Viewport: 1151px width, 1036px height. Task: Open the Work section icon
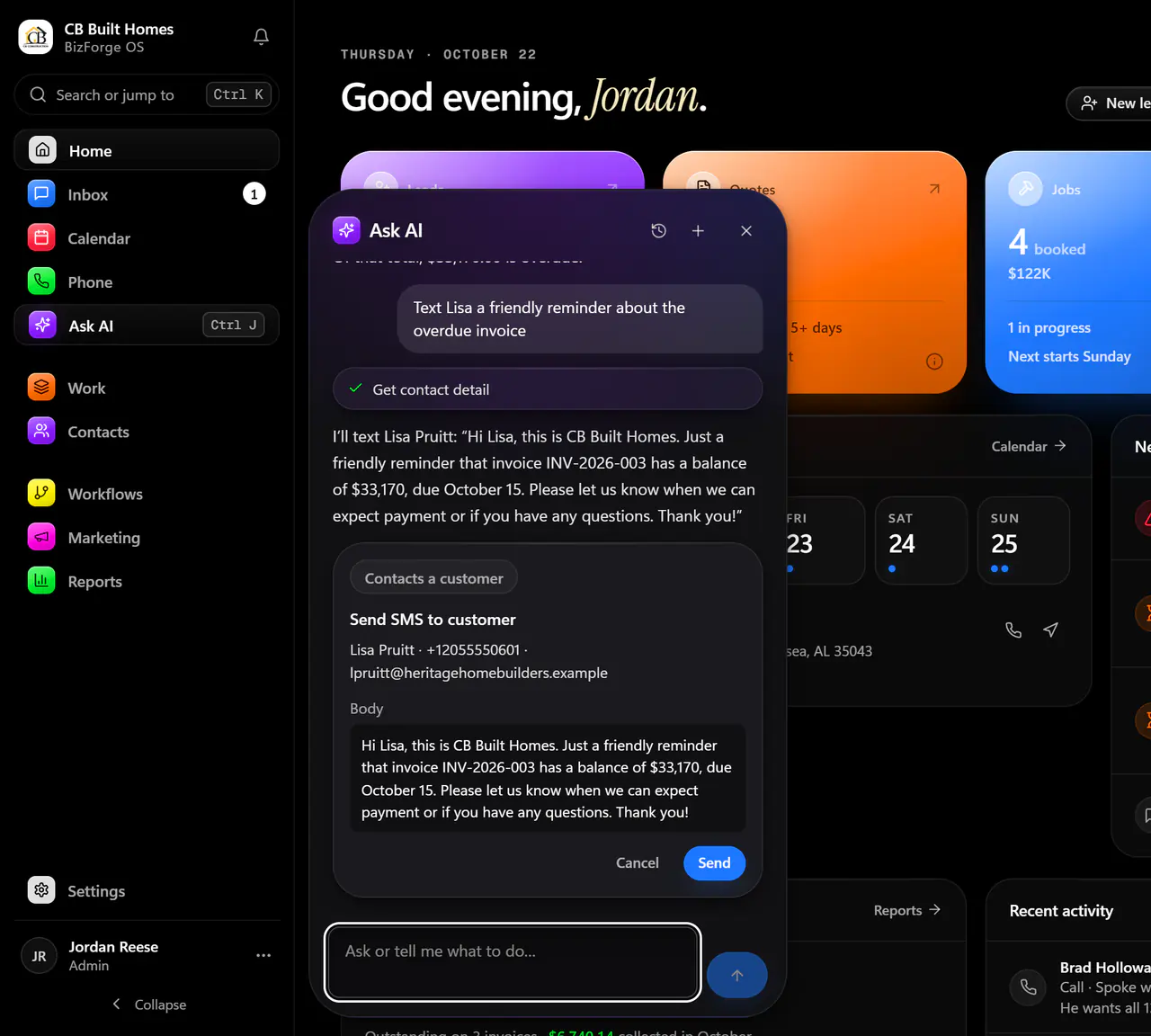pos(41,388)
